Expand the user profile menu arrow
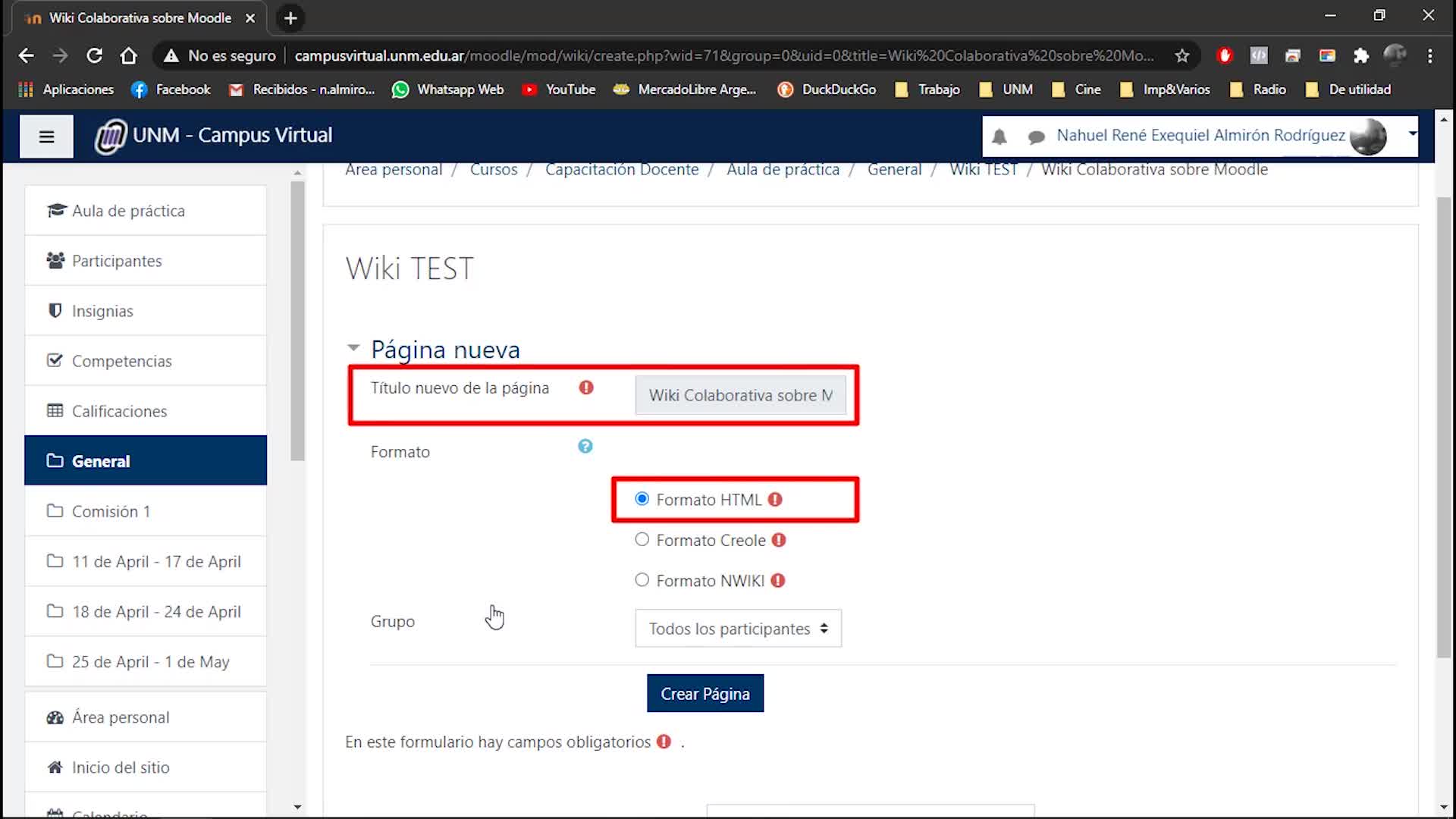This screenshot has height=819, width=1456. 1412,133
